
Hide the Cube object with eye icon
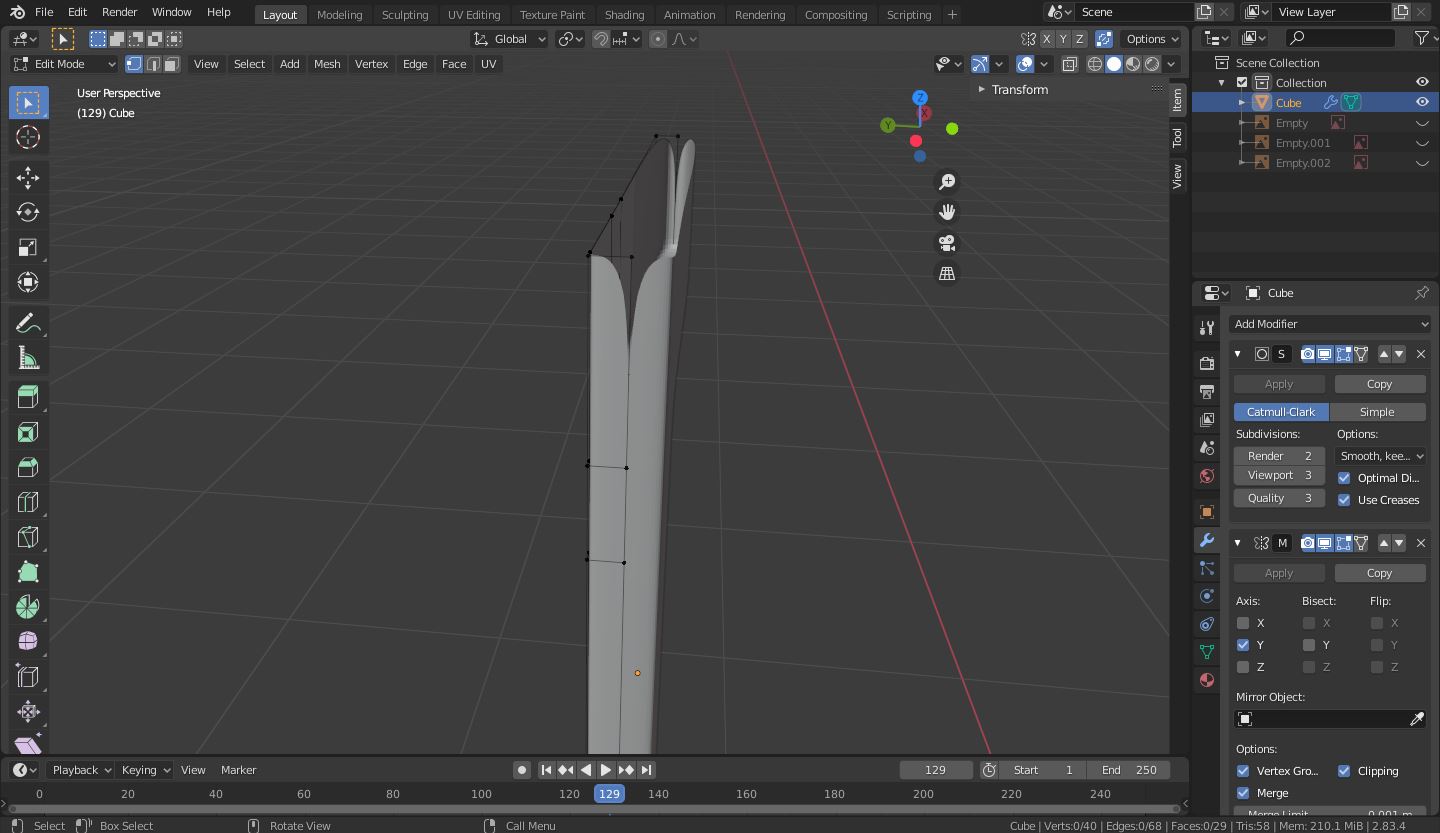[1422, 102]
